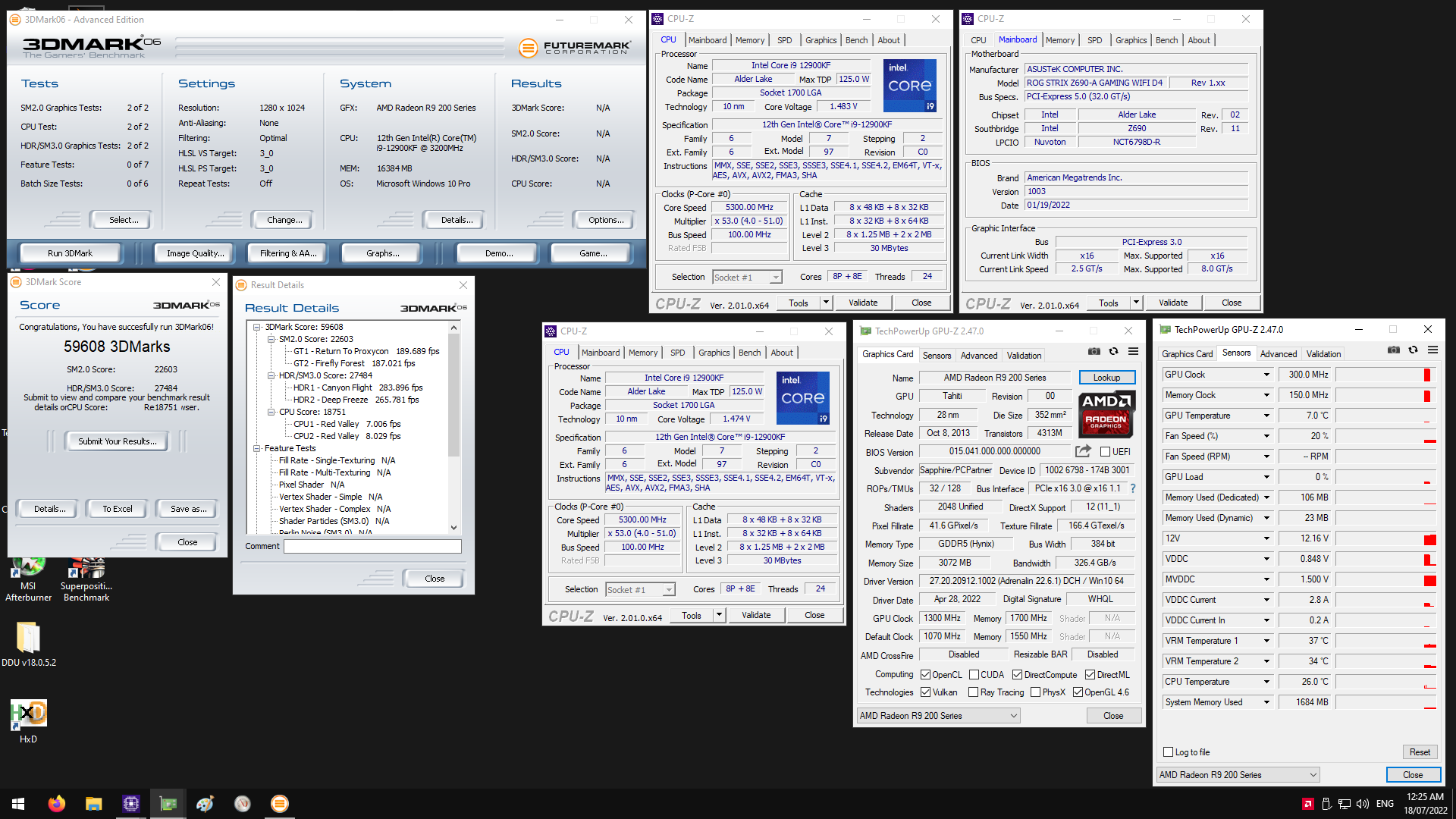Click camera icon in GPU-Z Sensors window
This screenshot has height=819, width=1456.
[1394, 350]
